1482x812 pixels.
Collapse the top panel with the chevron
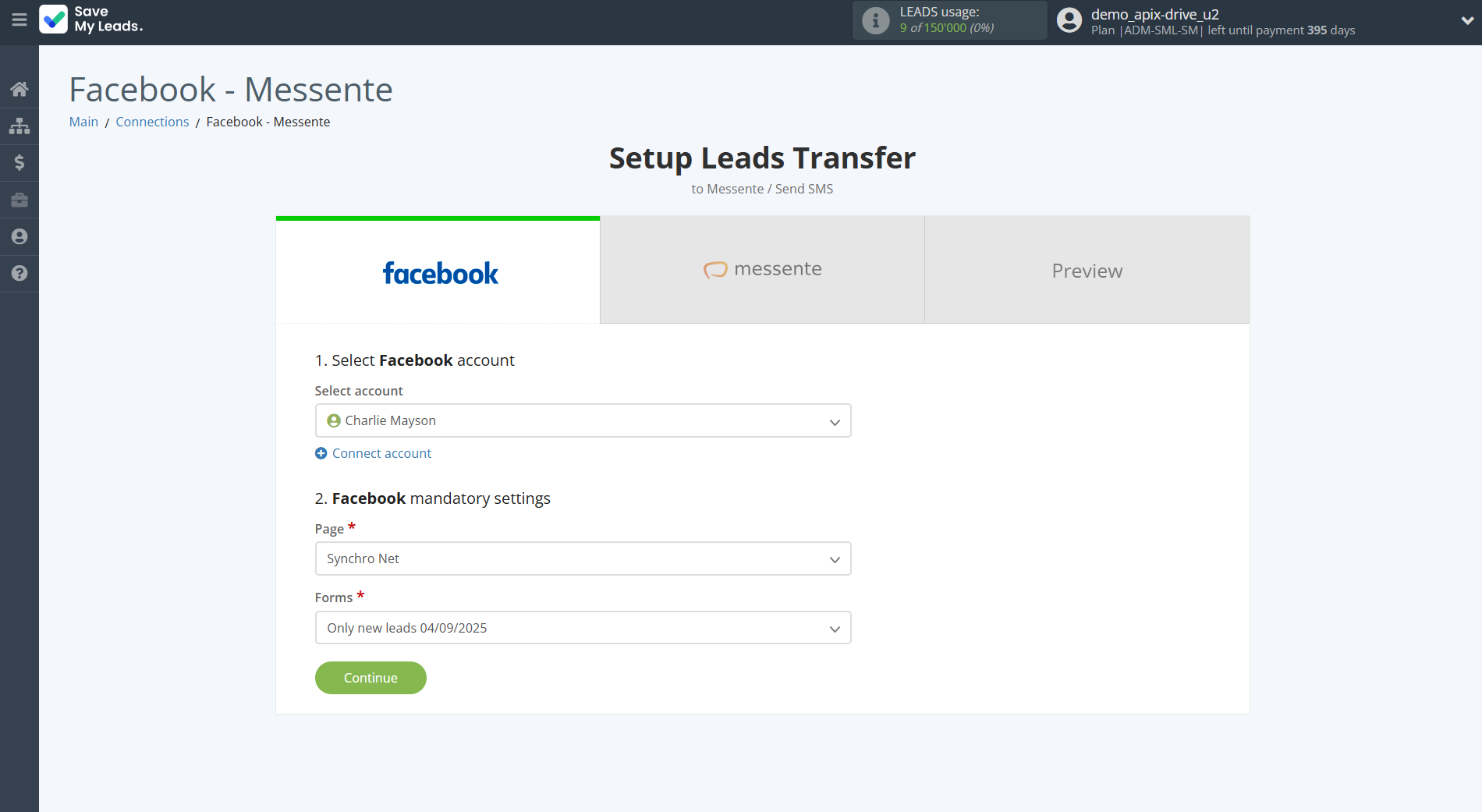tap(1465, 20)
